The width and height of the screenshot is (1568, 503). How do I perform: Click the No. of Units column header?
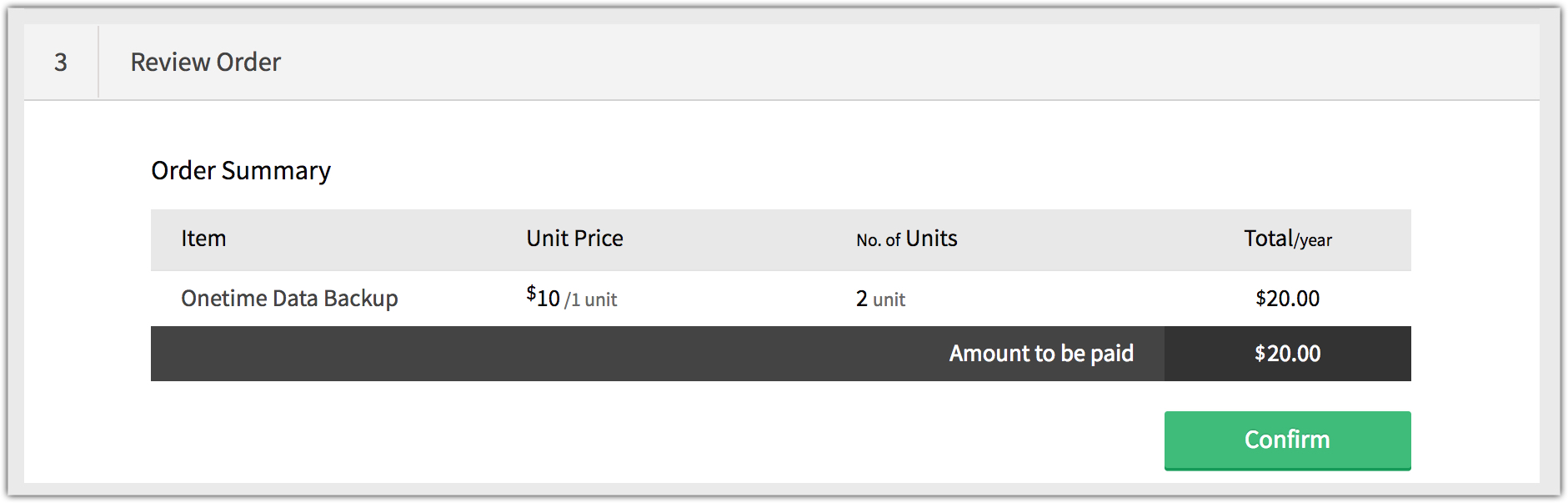906,239
